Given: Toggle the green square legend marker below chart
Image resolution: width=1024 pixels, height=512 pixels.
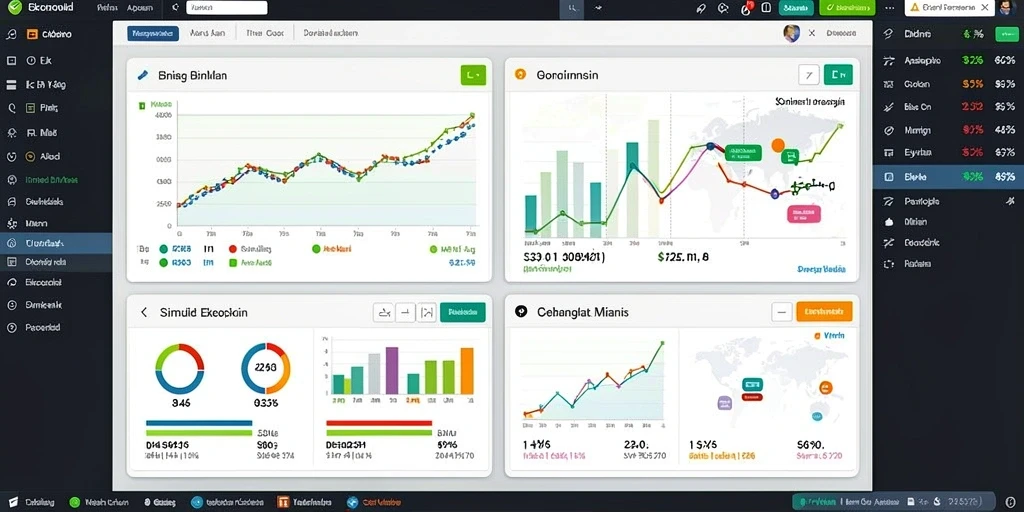Looking at the screenshot, I should pos(232,263).
